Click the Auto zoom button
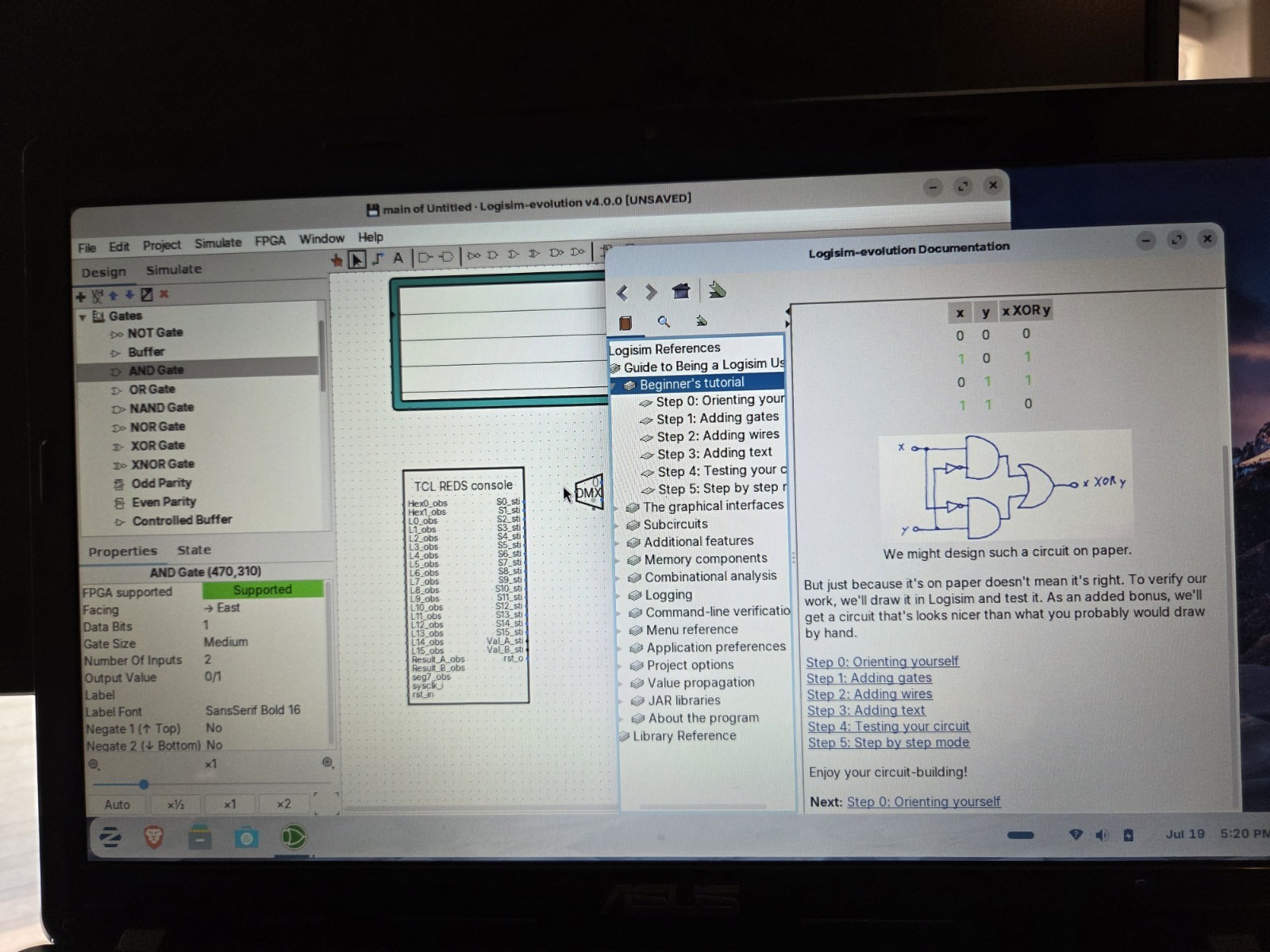Image resolution: width=1270 pixels, height=952 pixels. click(117, 804)
